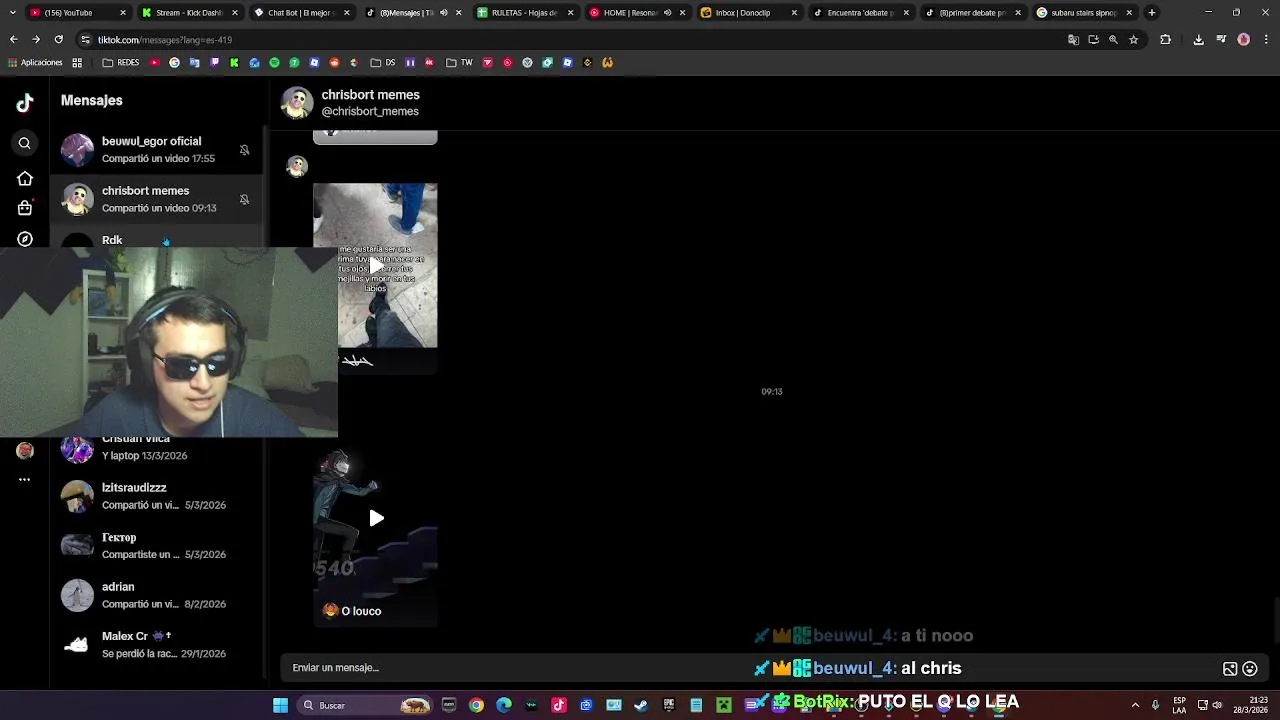Image resolution: width=1280 pixels, height=720 pixels.
Task: Click the Spotify bookmark icon
Action: 274,62
